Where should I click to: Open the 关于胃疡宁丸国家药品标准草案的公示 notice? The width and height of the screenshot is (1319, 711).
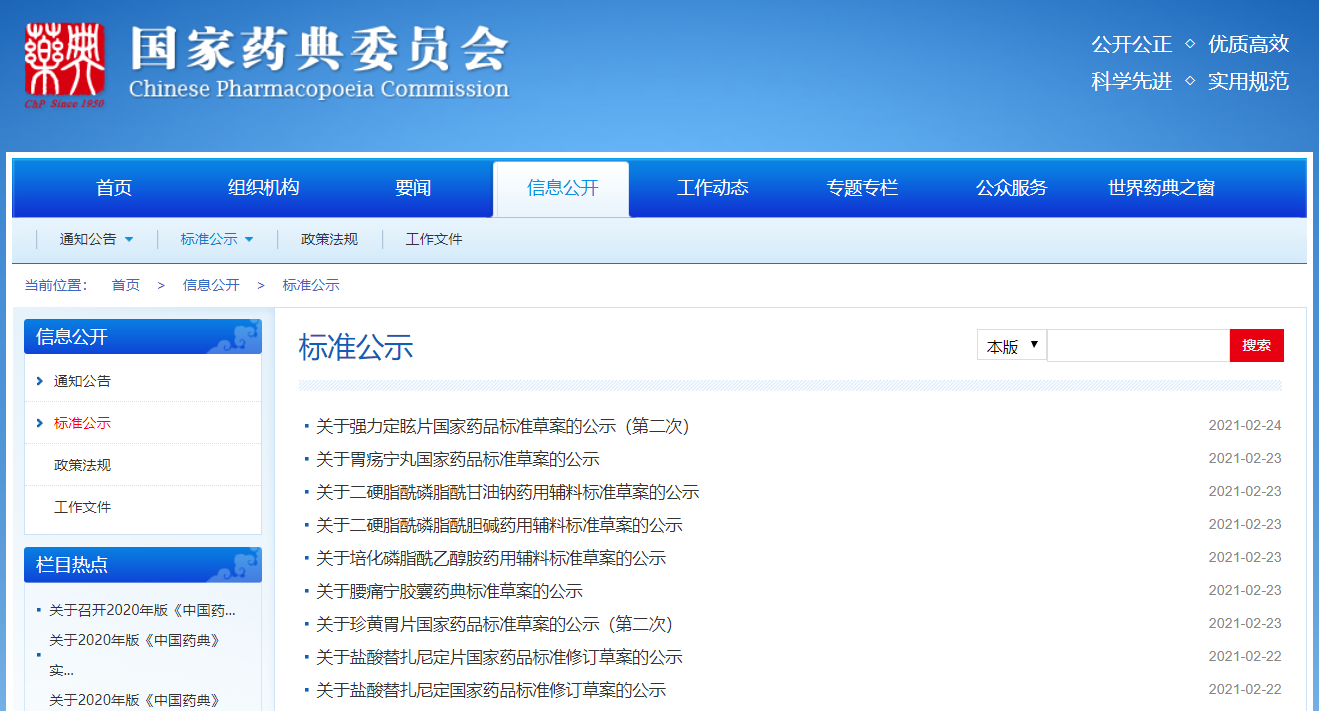[457, 459]
